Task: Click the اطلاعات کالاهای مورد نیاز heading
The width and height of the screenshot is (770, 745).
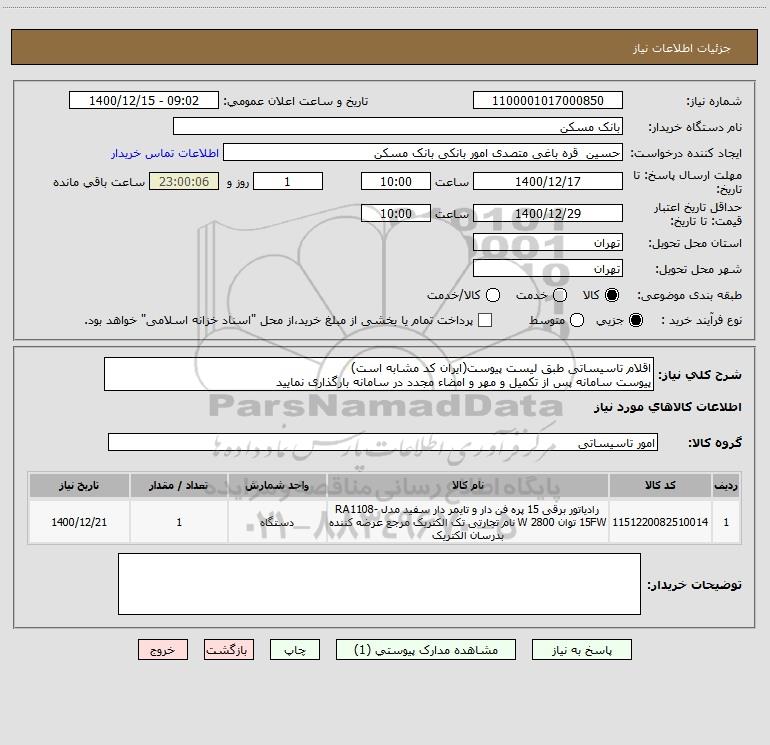Action: 668,407
